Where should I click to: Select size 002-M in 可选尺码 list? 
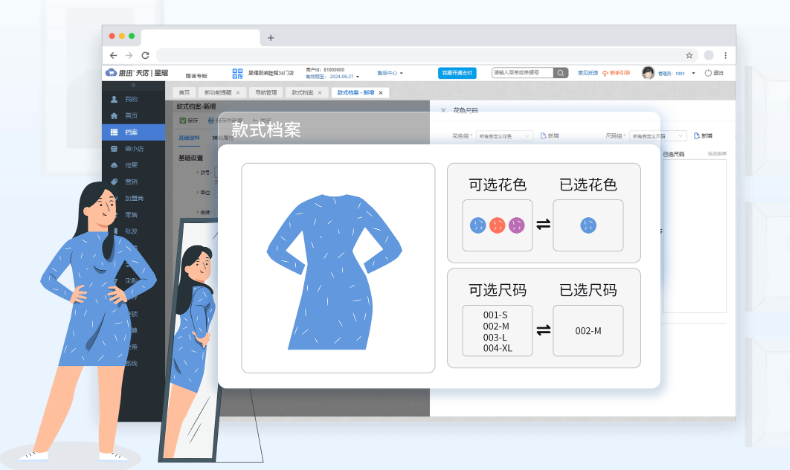click(x=496, y=326)
